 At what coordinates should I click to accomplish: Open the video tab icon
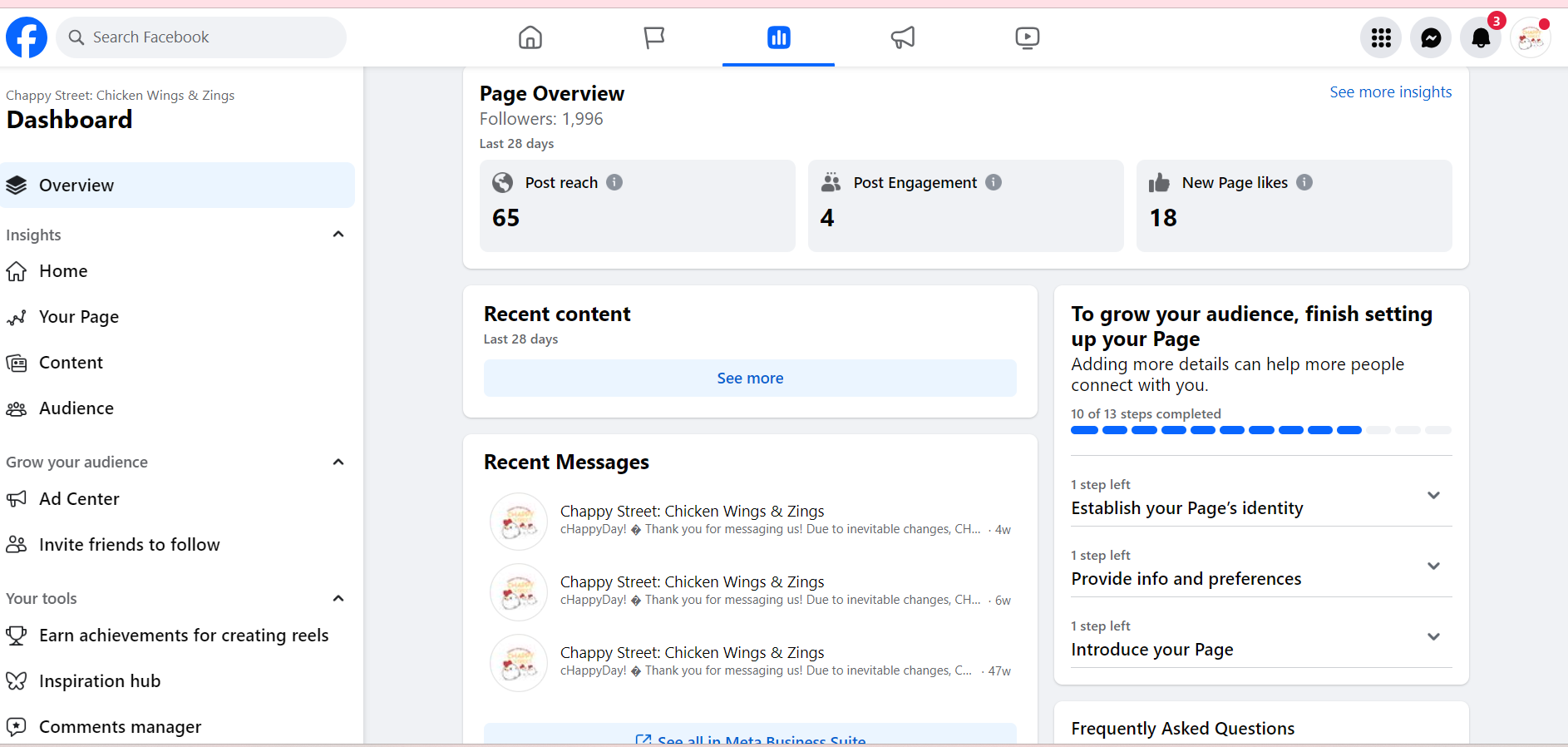tap(1027, 37)
